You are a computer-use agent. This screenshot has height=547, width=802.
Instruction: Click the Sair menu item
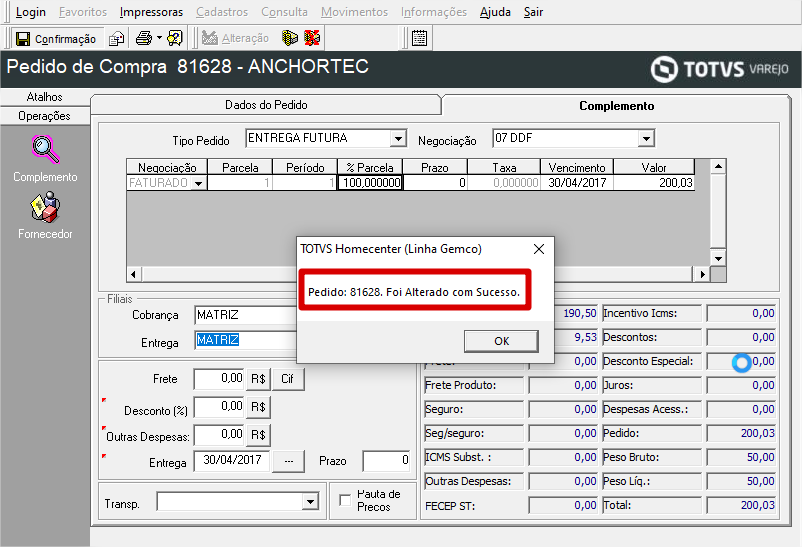[533, 12]
